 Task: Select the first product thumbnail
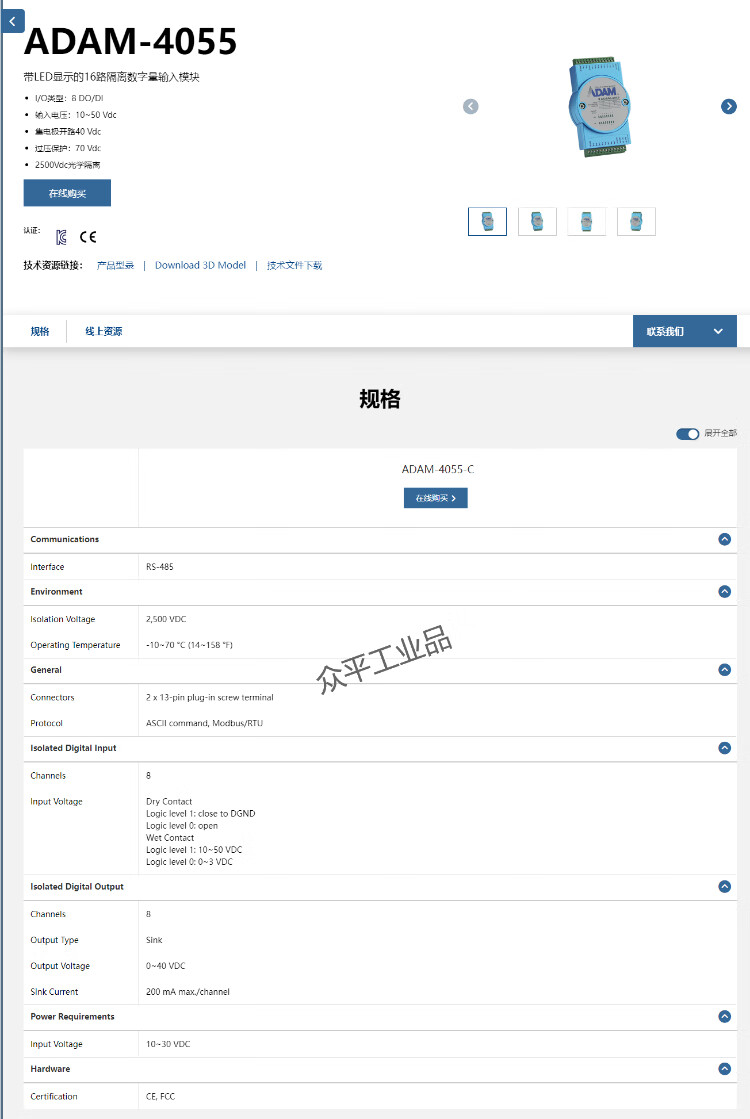tap(487, 221)
